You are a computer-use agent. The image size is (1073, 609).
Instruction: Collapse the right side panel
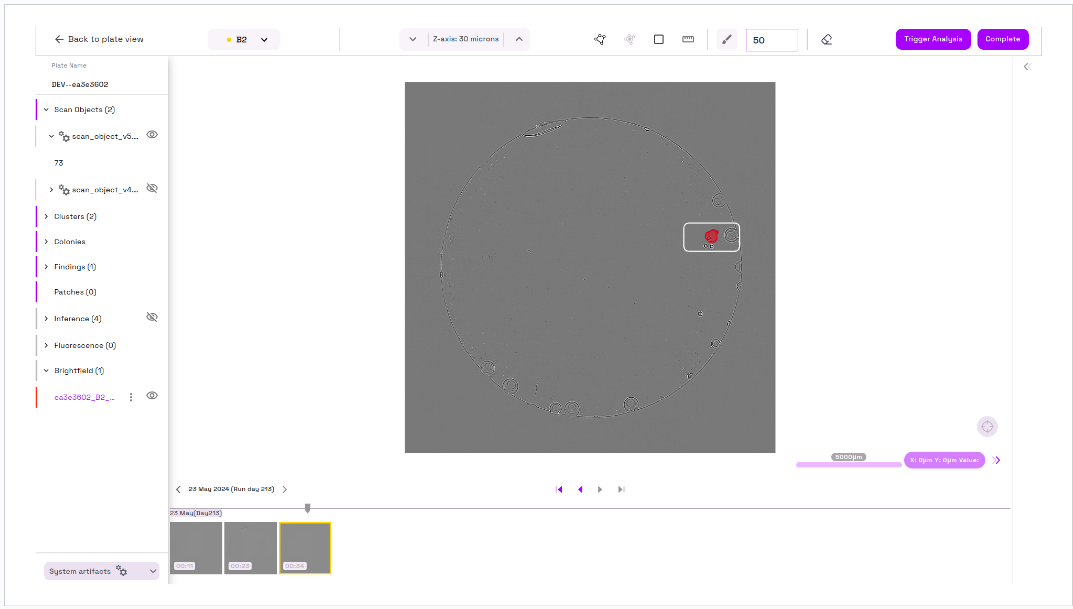(1026, 66)
